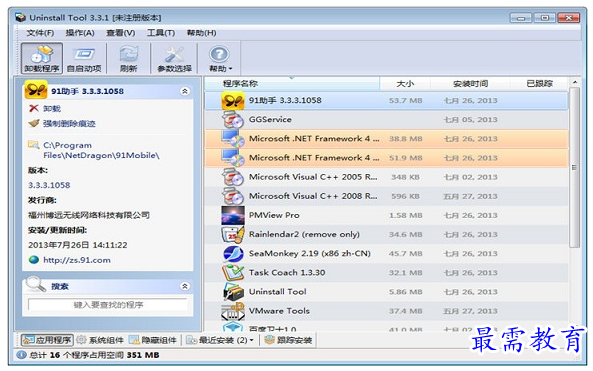Open the 操作(A) menu
Viewport: 593px width, 371px height.
pos(80,33)
